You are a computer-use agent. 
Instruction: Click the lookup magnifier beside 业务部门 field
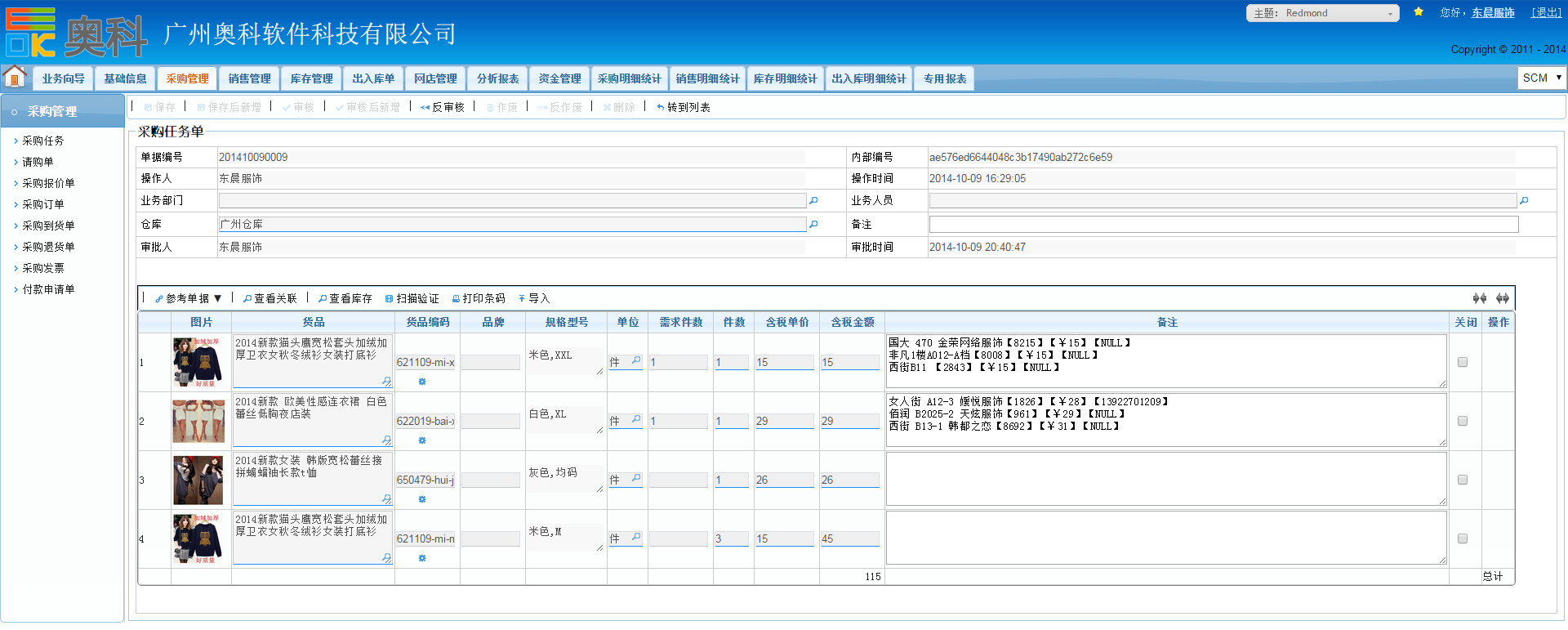(x=813, y=200)
